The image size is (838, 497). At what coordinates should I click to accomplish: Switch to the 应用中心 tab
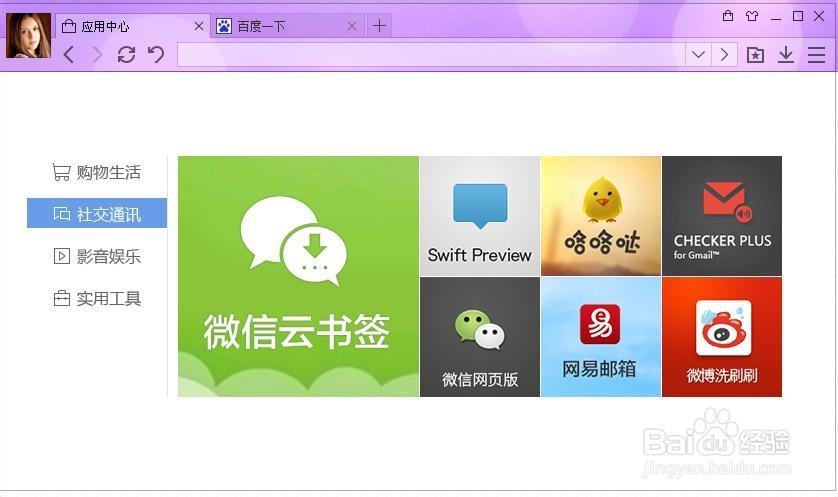click(131, 26)
